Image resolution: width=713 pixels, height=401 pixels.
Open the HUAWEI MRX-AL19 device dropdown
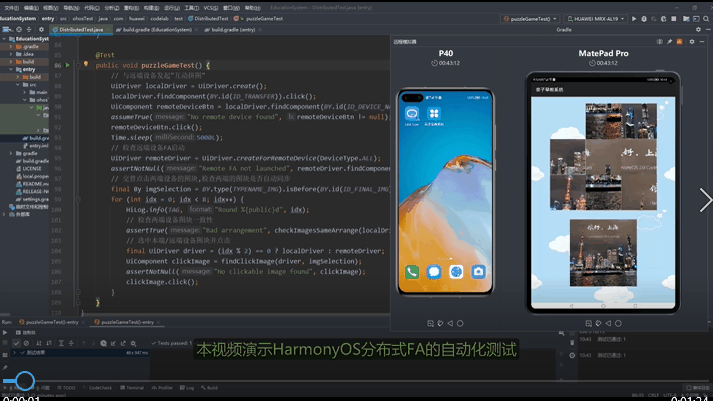point(596,19)
